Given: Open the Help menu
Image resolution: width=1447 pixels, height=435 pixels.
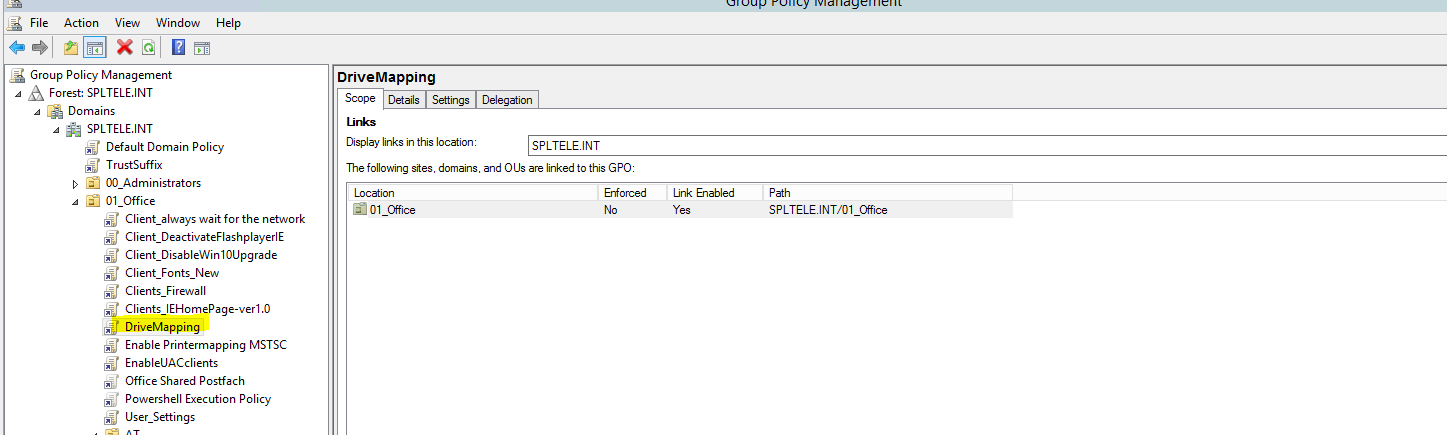Looking at the screenshot, I should click(x=228, y=22).
